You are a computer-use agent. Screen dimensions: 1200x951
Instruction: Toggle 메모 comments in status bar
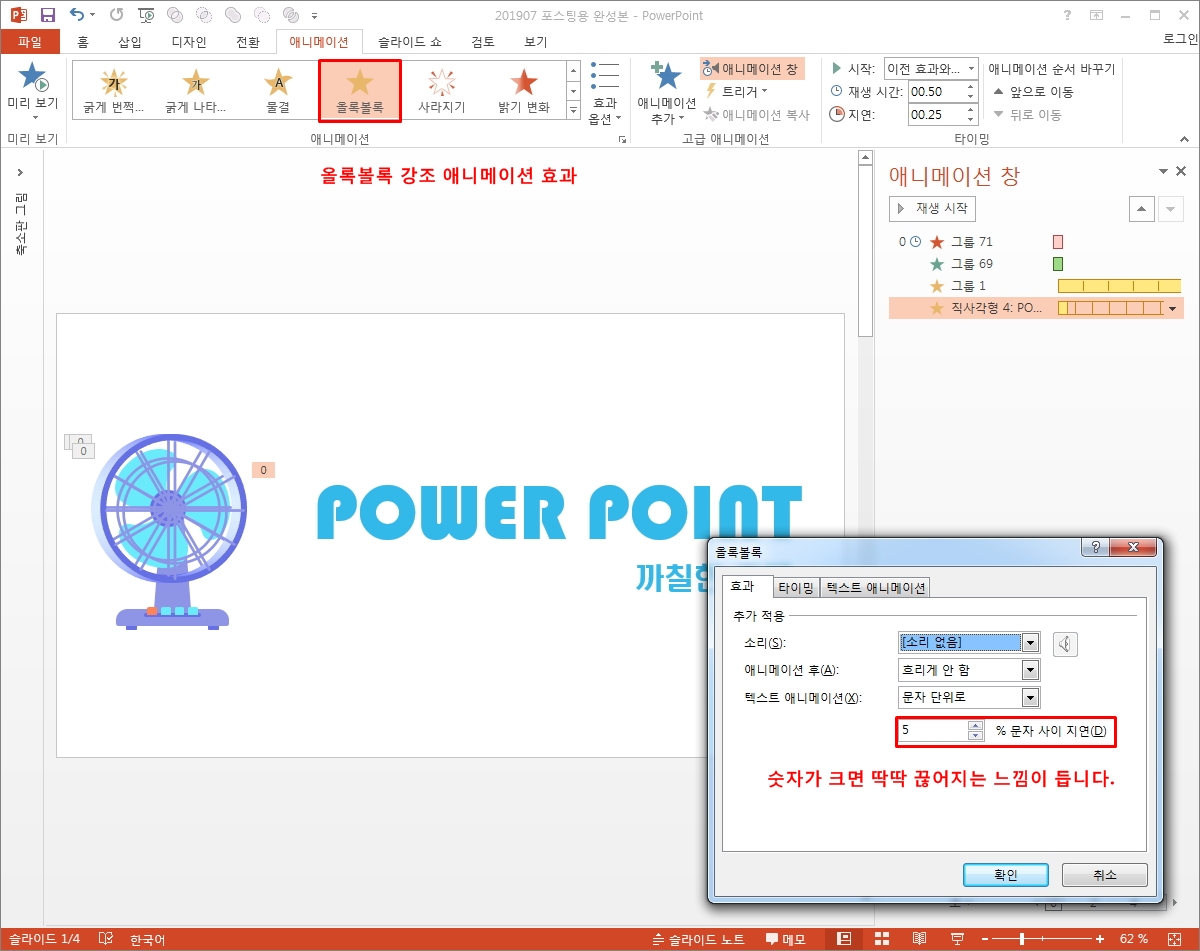[786, 939]
